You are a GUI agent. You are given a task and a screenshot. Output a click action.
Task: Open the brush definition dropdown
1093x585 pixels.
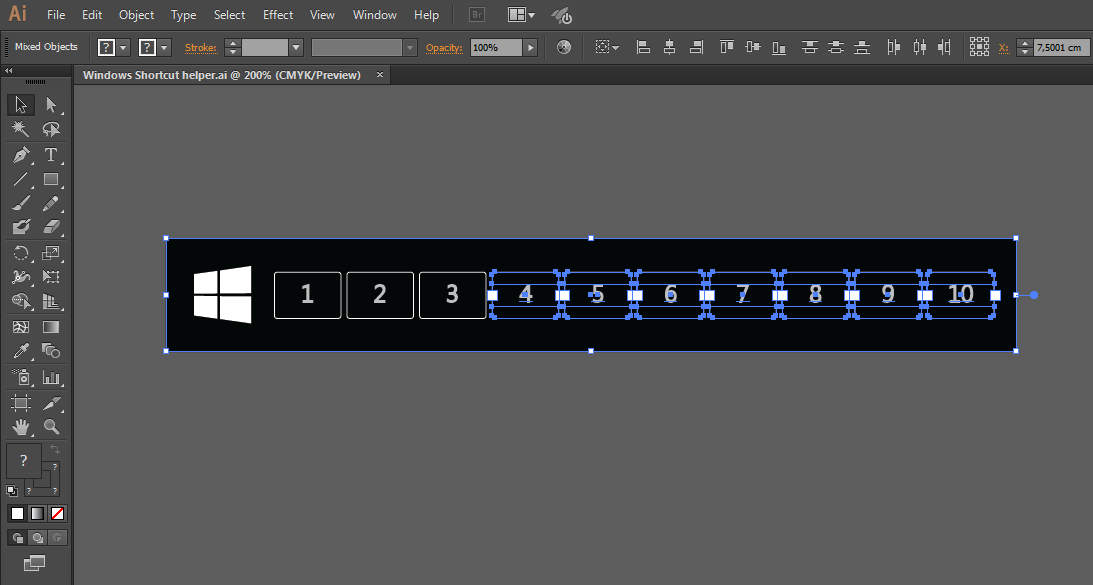click(x=408, y=46)
